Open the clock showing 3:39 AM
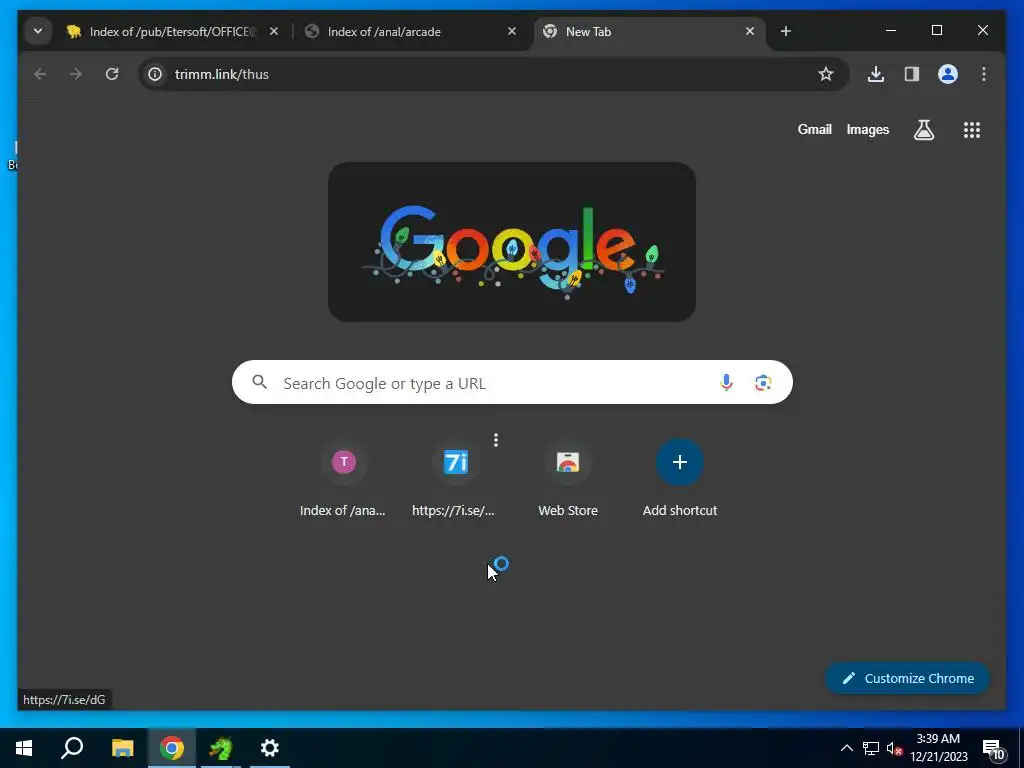 (938, 748)
